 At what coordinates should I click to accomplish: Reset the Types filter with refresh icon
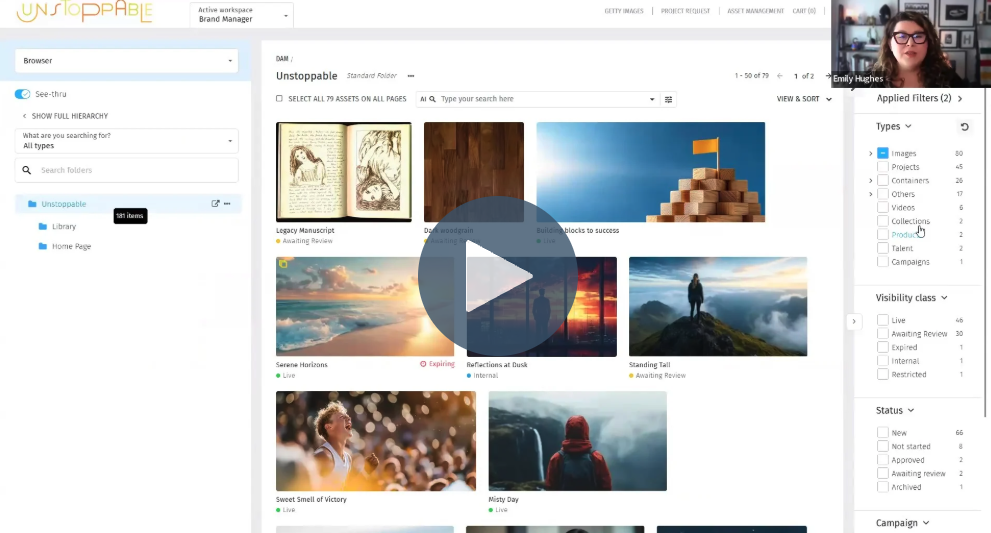(x=964, y=127)
